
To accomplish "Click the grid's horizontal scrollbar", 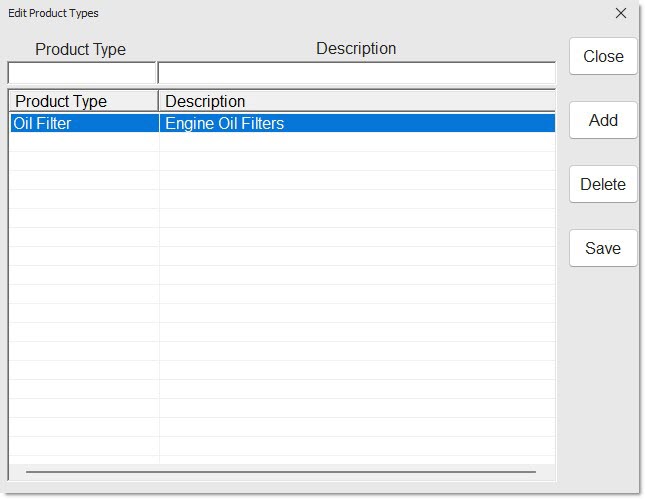I will point(280,471).
